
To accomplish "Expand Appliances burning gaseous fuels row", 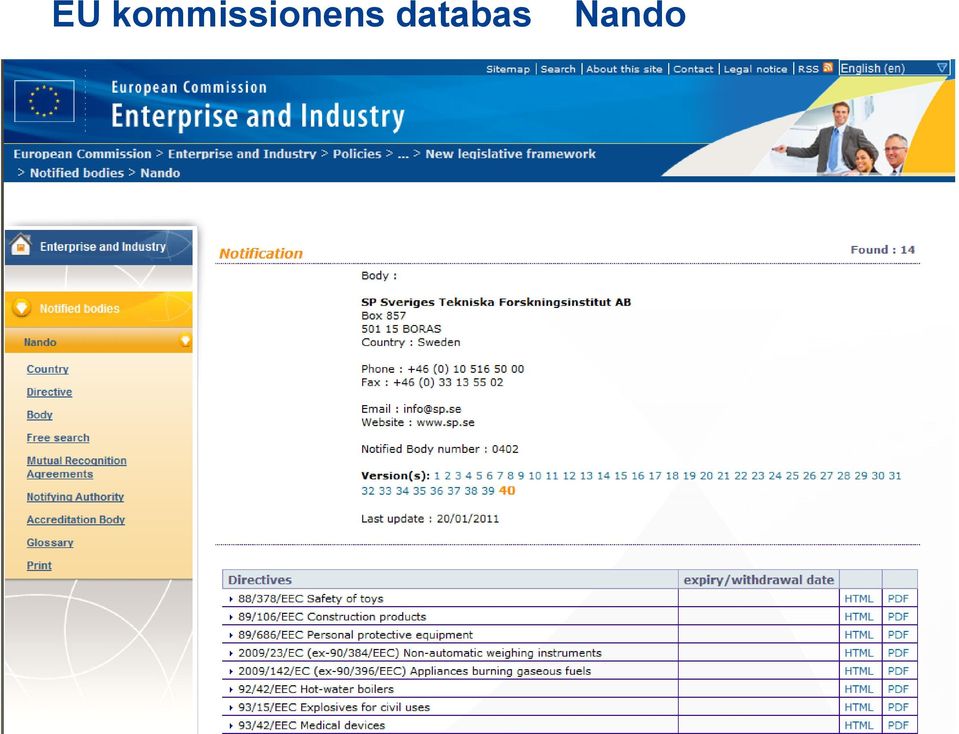I will [231, 671].
